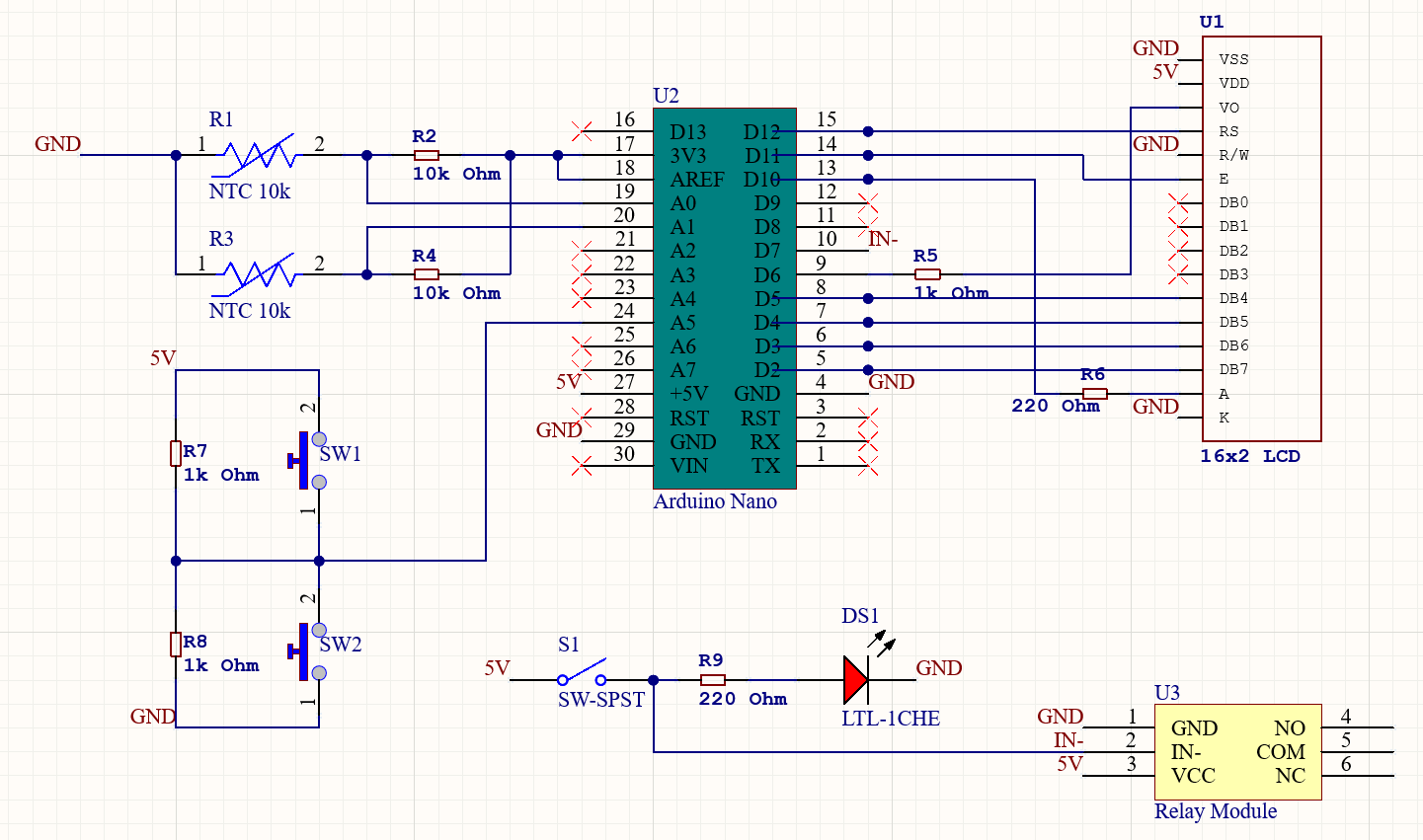Select the R3 NTC thermistor symbol
This screenshot has width=1423, height=840.
tap(258, 274)
